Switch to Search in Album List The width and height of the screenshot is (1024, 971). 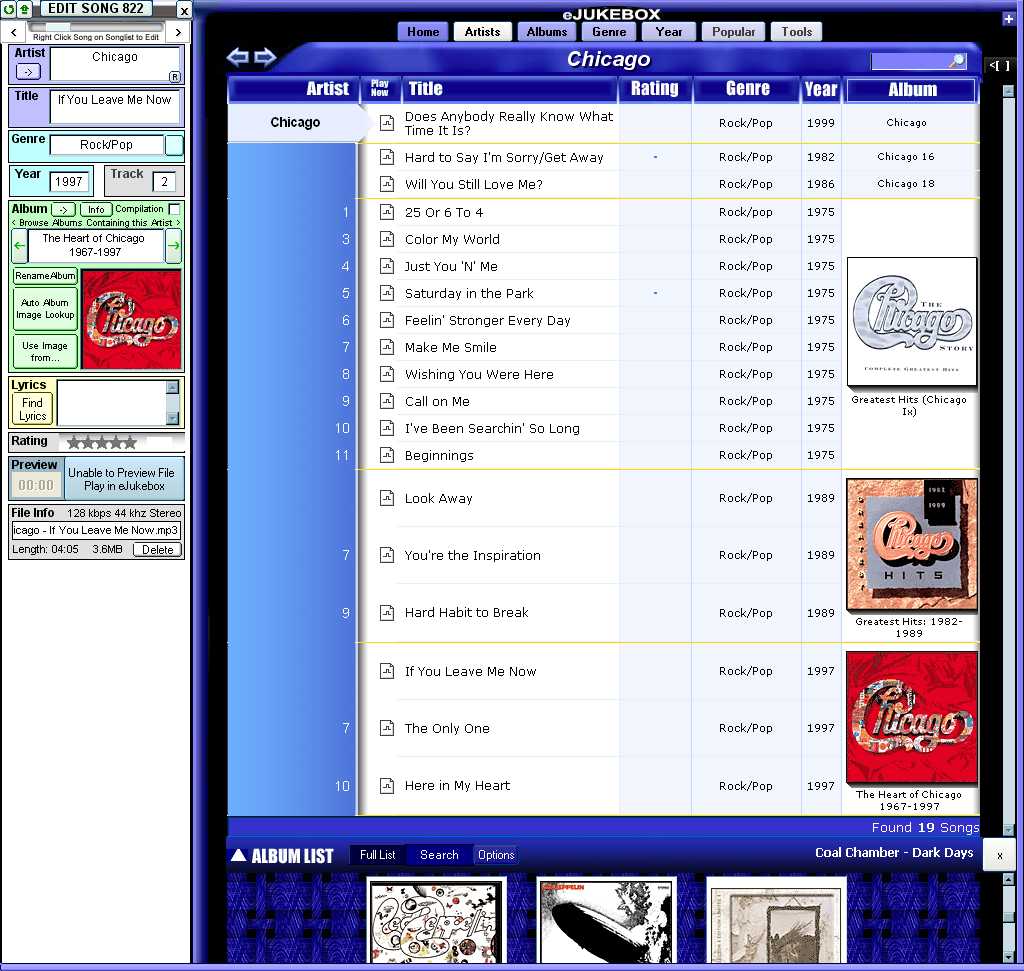(x=439, y=855)
